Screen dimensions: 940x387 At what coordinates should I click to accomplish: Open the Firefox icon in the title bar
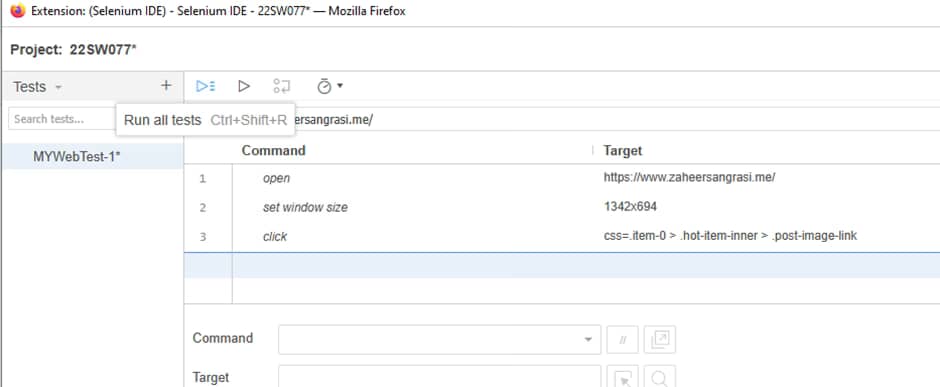[17, 11]
